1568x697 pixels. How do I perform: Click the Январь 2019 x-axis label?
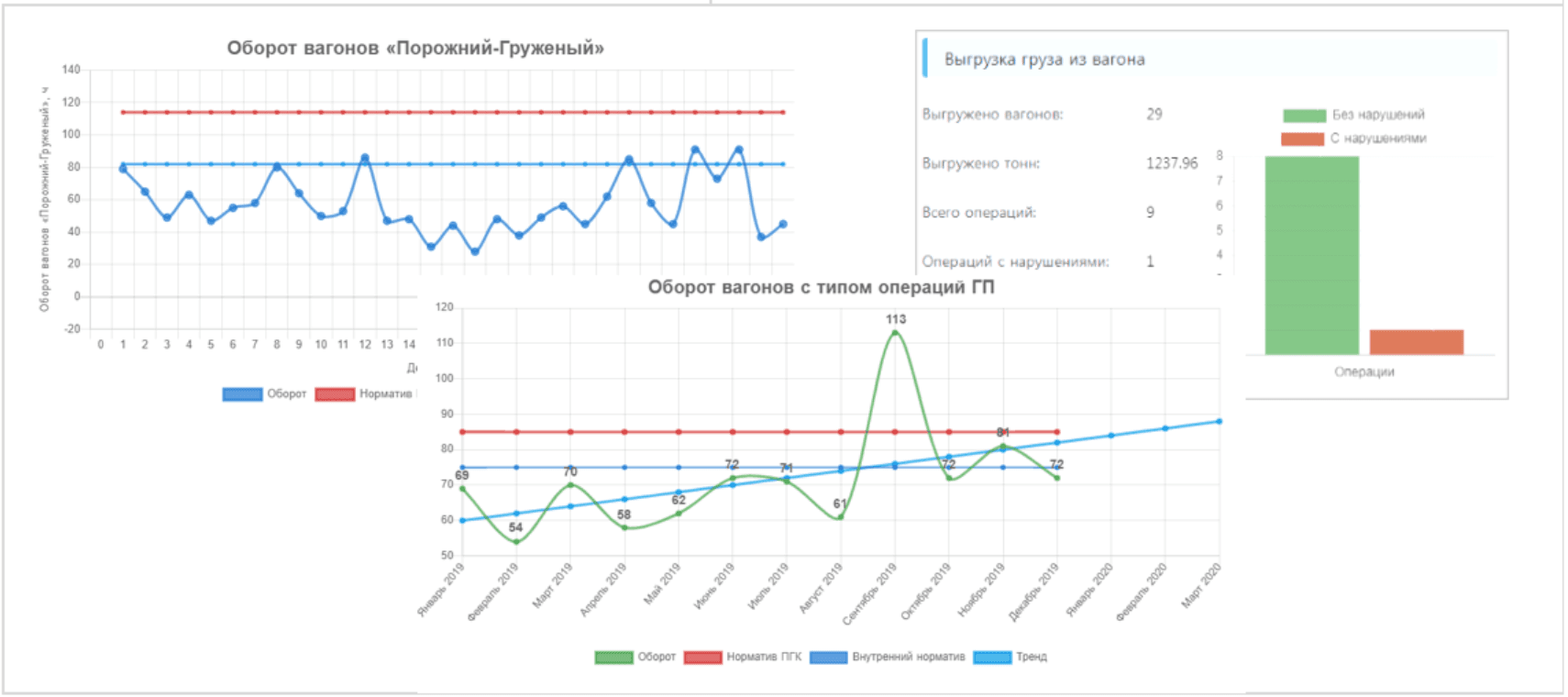441,590
